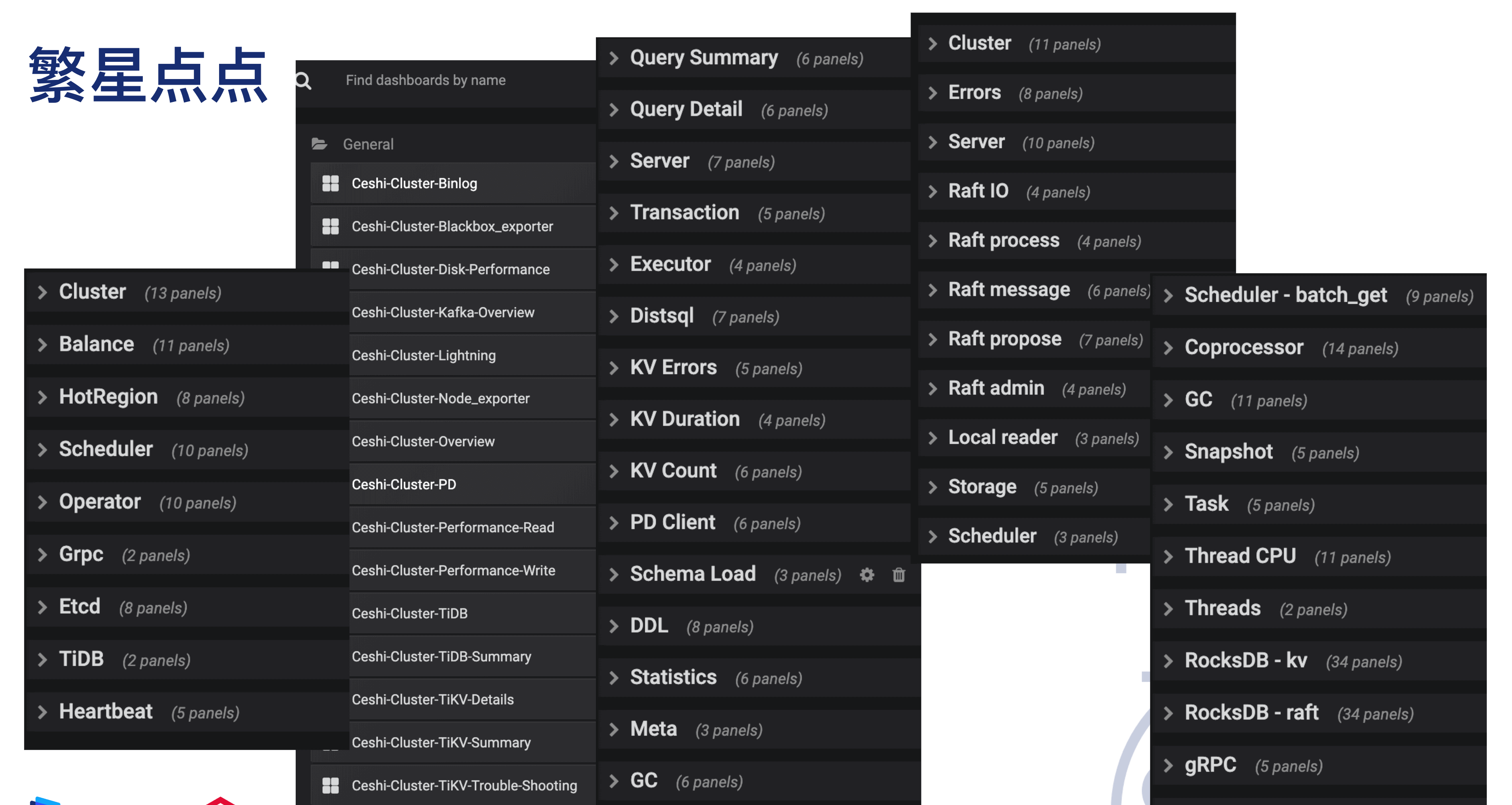Expand the Meta row
The height and width of the screenshot is (805, 1512).
760,729
